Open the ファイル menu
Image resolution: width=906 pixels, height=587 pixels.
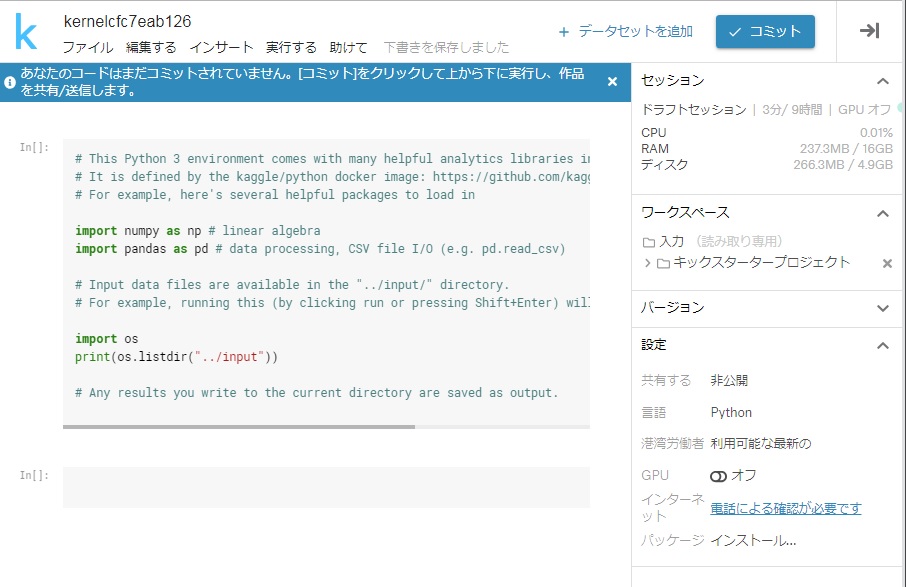pyautogui.click(x=88, y=47)
